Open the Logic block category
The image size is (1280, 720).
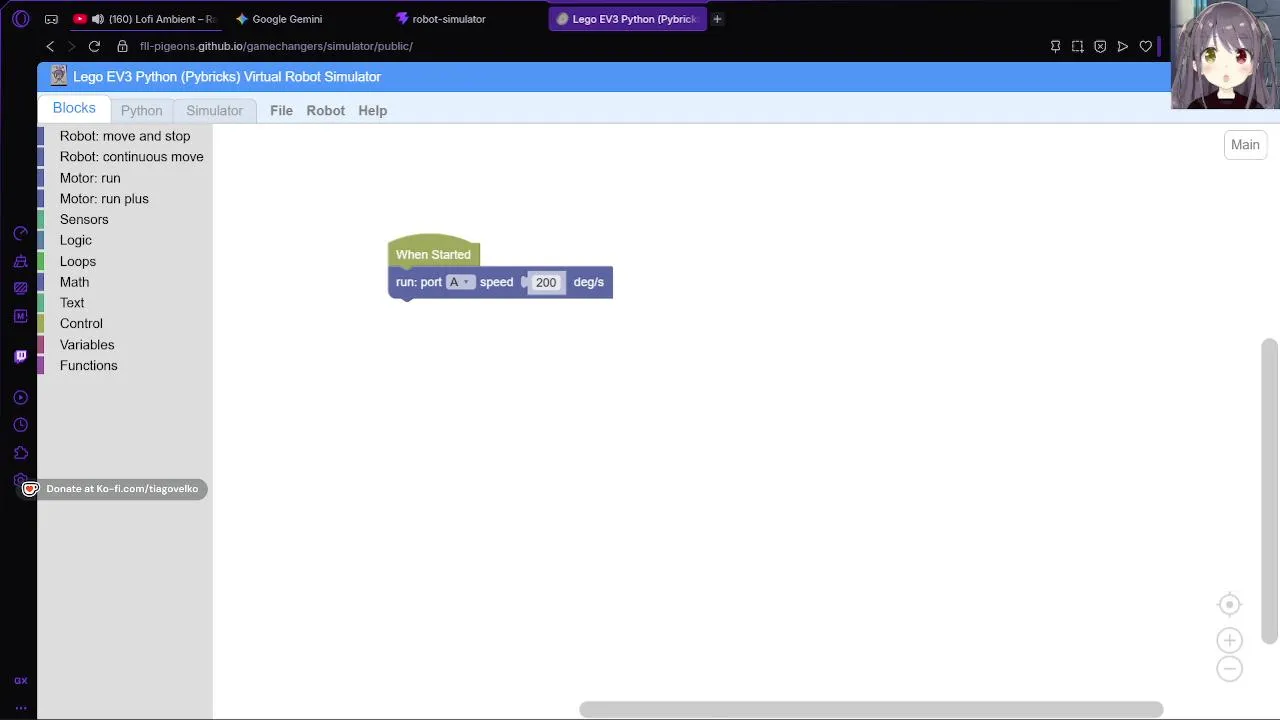(125, 240)
